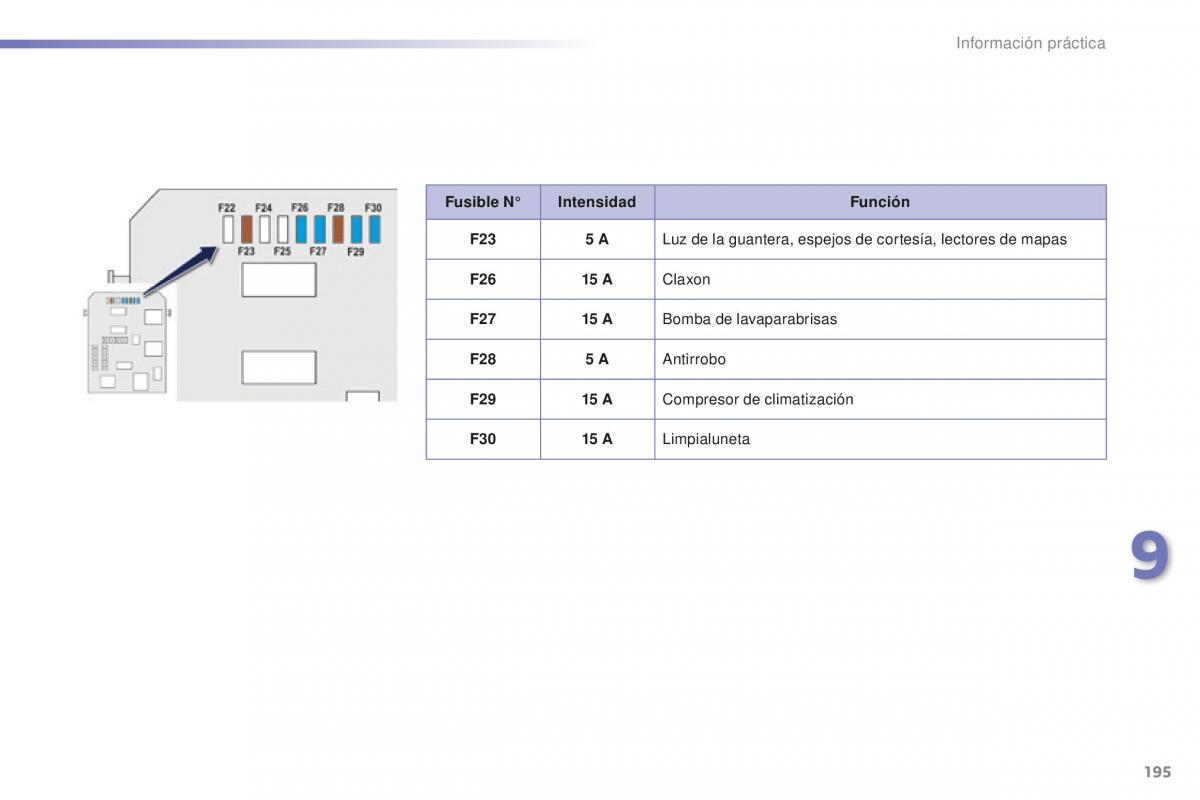Viewport: 1200px width, 800px height.
Task: Select the 'Compresor de climatización' cell
Action: click(x=880, y=399)
